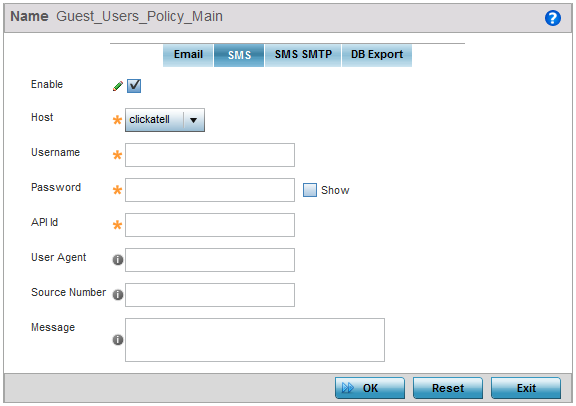Open the blue help question mark icon
Image resolution: width=576 pixels, height=406 pixels.
click(x=552, y=18)
